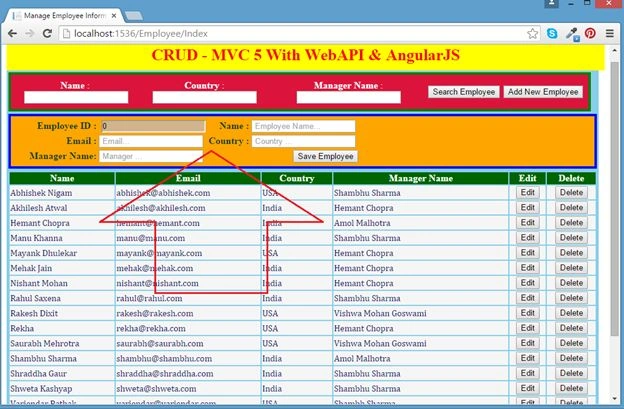Click the rakesh@rakesh.com email cell
The height and width of the screenshot is (409, 624).
tap(188, 314)
